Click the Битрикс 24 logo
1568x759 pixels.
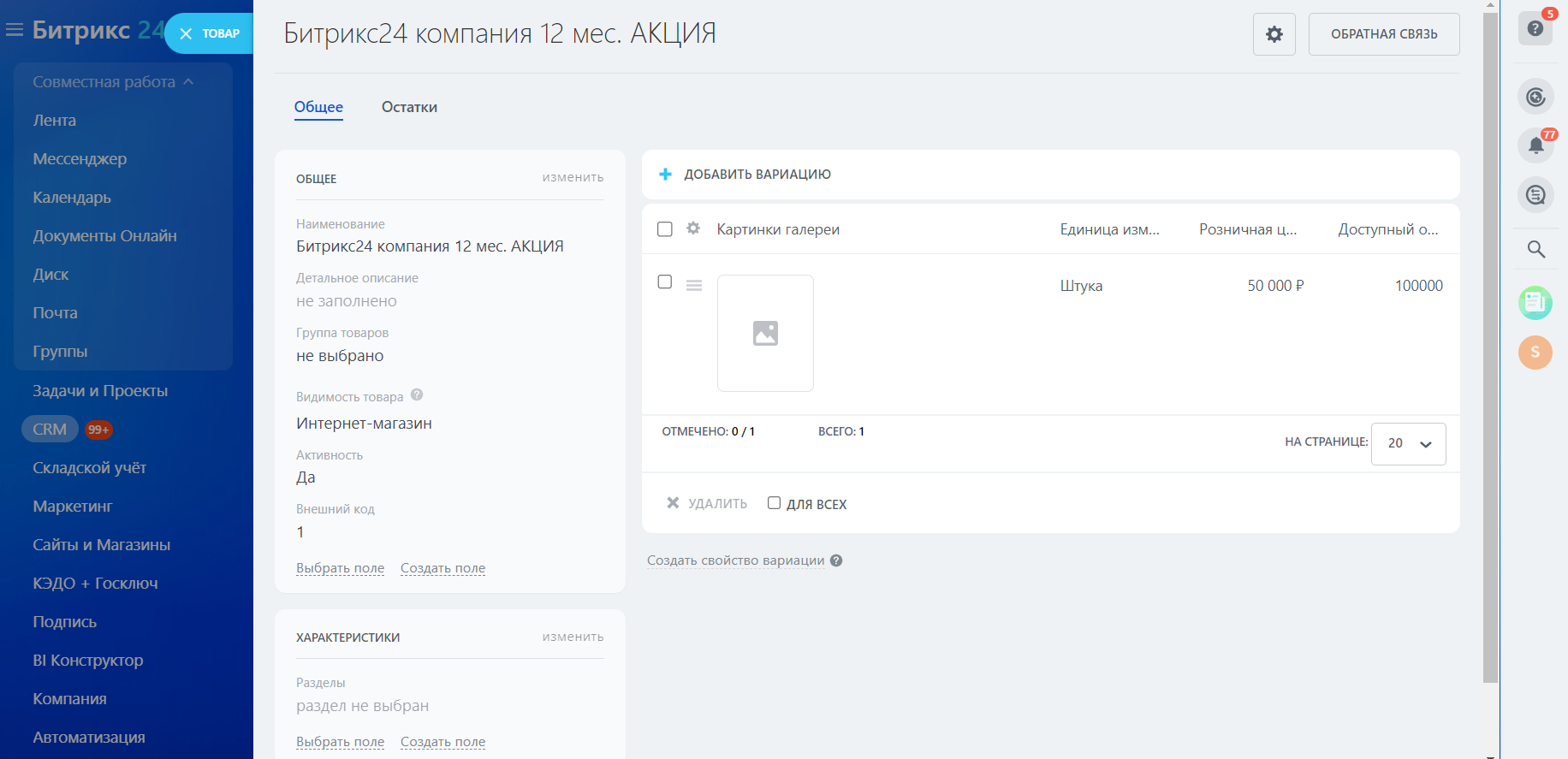pos(98,30)
